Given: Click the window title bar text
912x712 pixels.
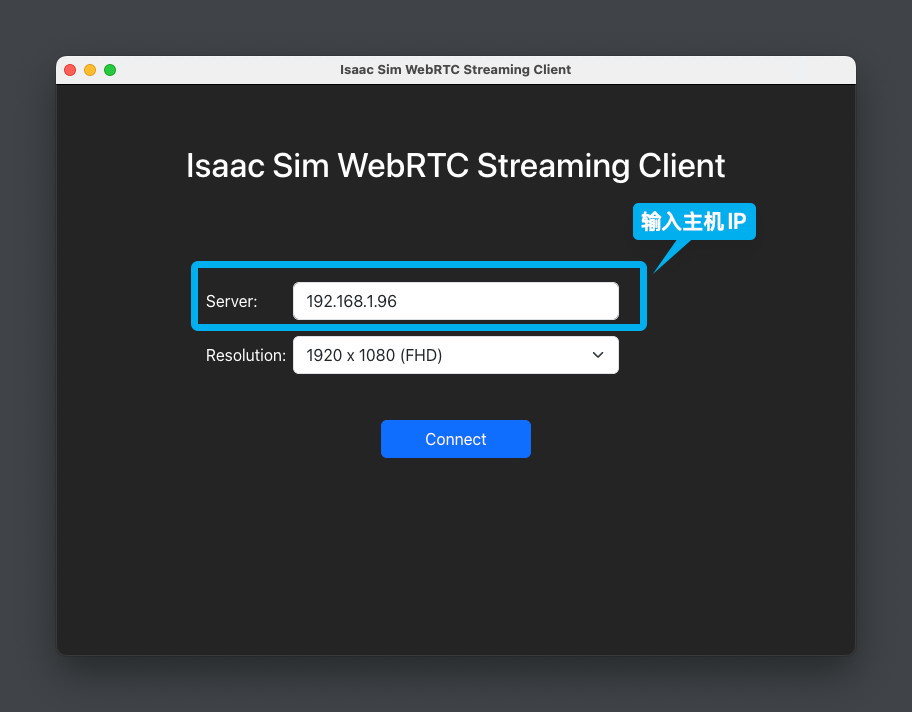Looking at the screenshot, I should pyautogui.click(x=455, y=70).
